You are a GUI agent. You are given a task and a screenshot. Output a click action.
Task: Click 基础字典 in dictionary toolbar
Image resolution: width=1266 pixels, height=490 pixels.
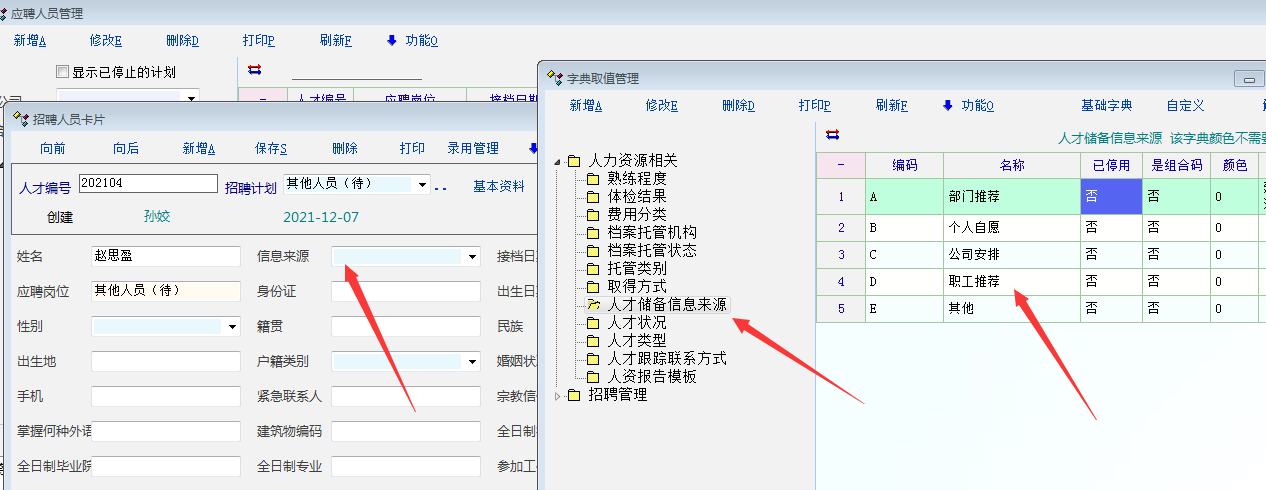[x=1106, y=105]
